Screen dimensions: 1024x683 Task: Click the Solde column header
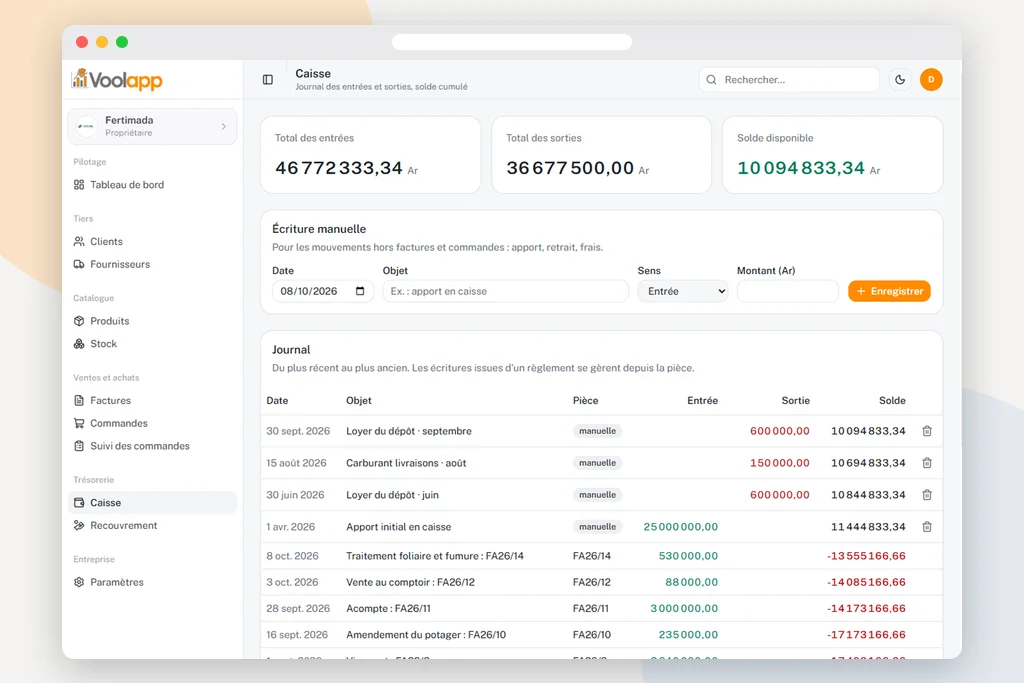(892, 401)
